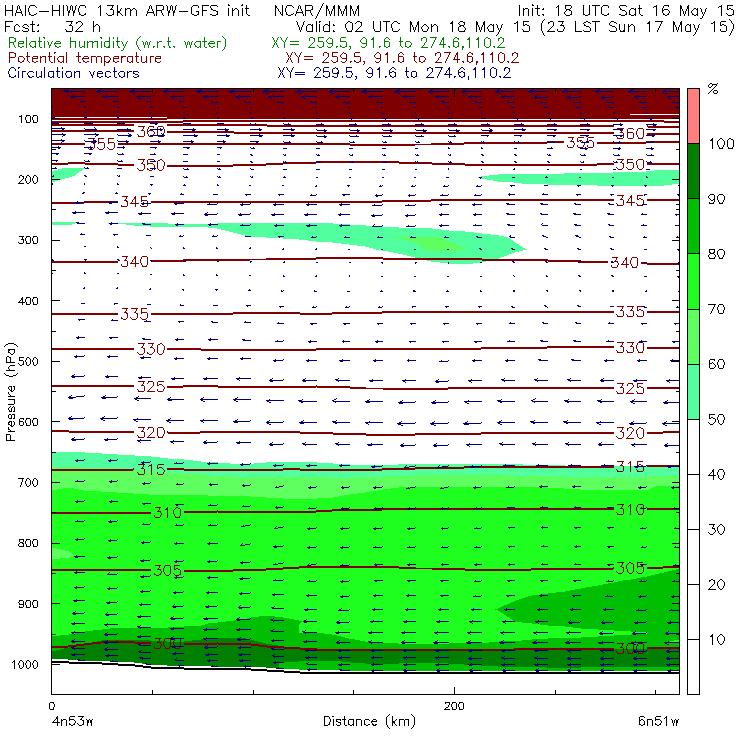Click the left-side '325' contour label
740x740 pixels.
(x=151, y=387)
